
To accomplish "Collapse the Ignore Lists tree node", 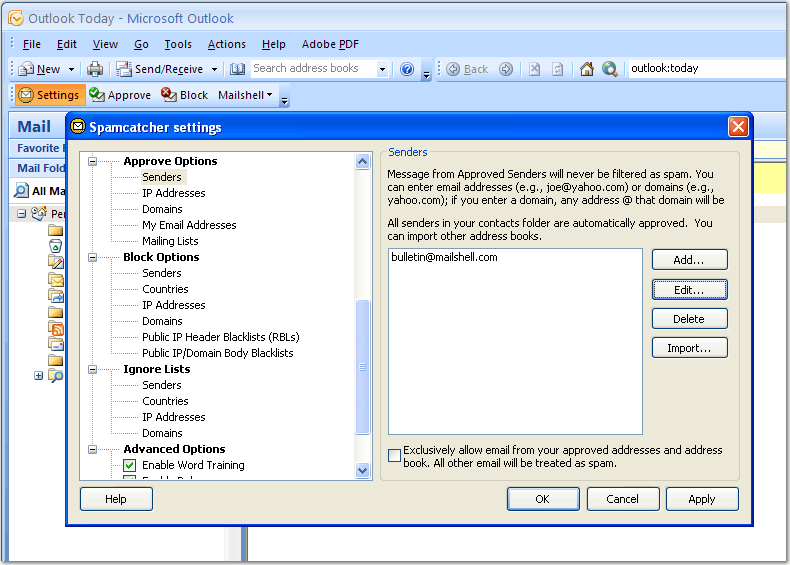I will click(93, 369).
